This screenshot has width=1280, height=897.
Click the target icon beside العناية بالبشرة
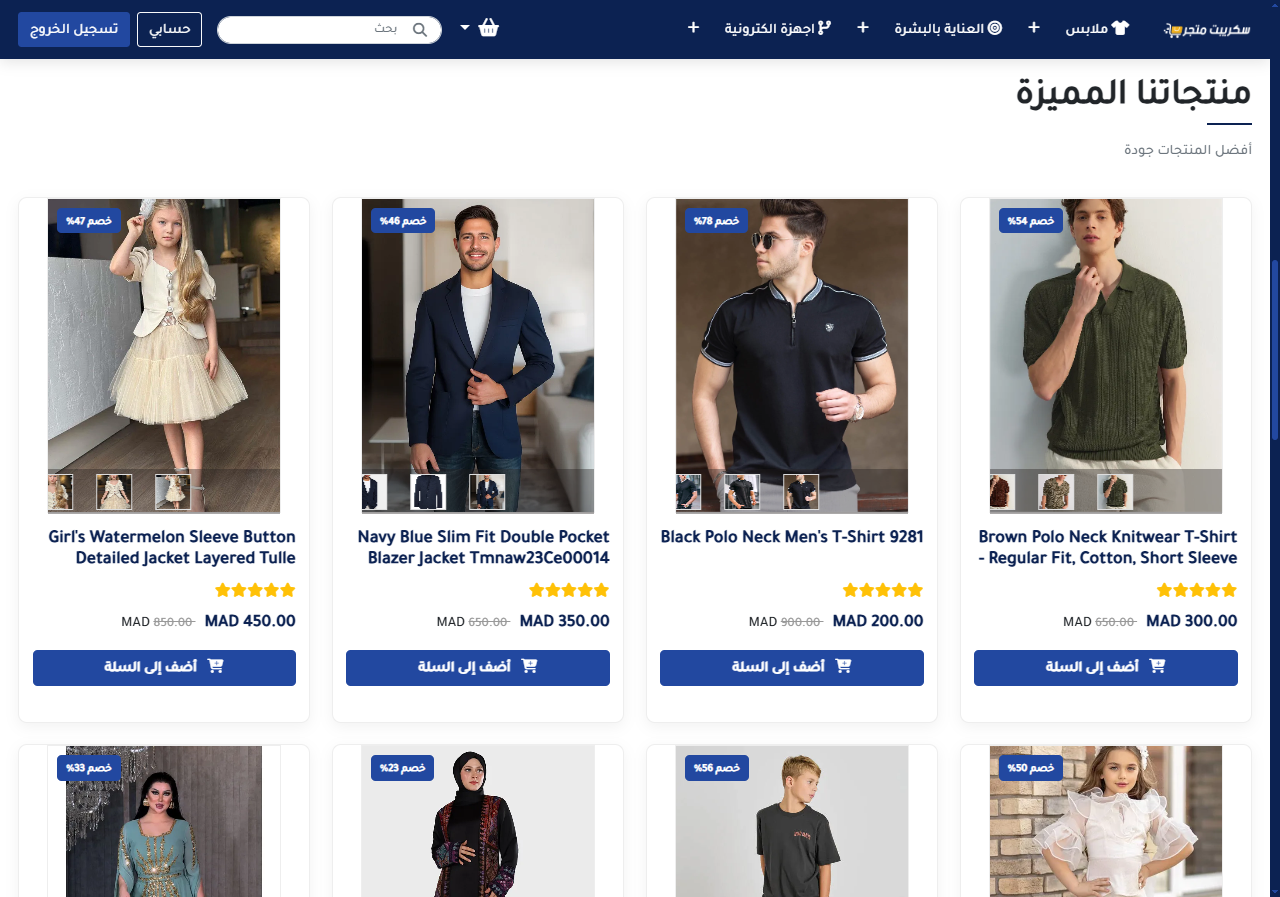[x=995, y=28]
